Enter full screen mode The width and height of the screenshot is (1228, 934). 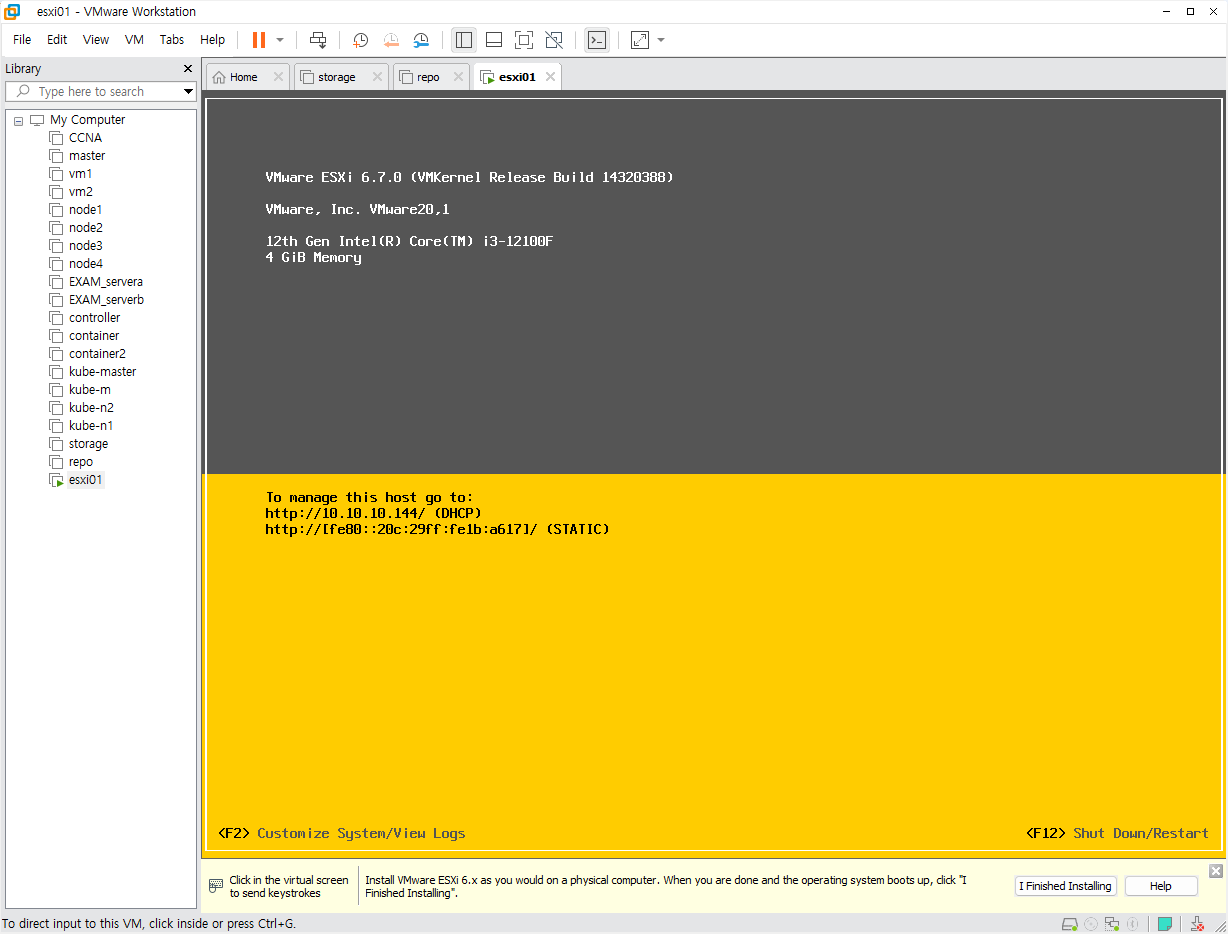pos(524,40)
